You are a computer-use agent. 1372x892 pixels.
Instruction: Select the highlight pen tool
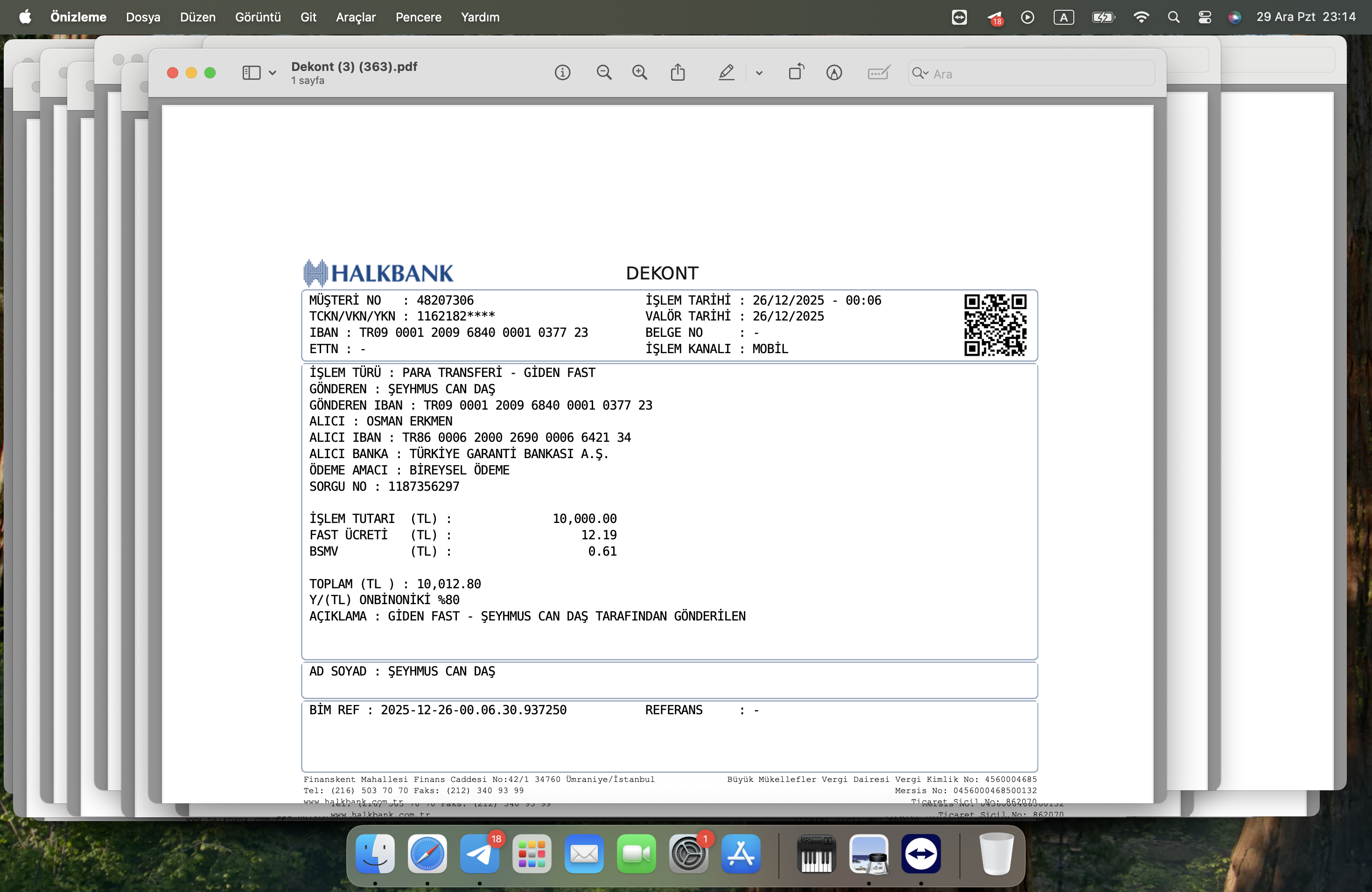pyautogui.click(x=726, y=73)
